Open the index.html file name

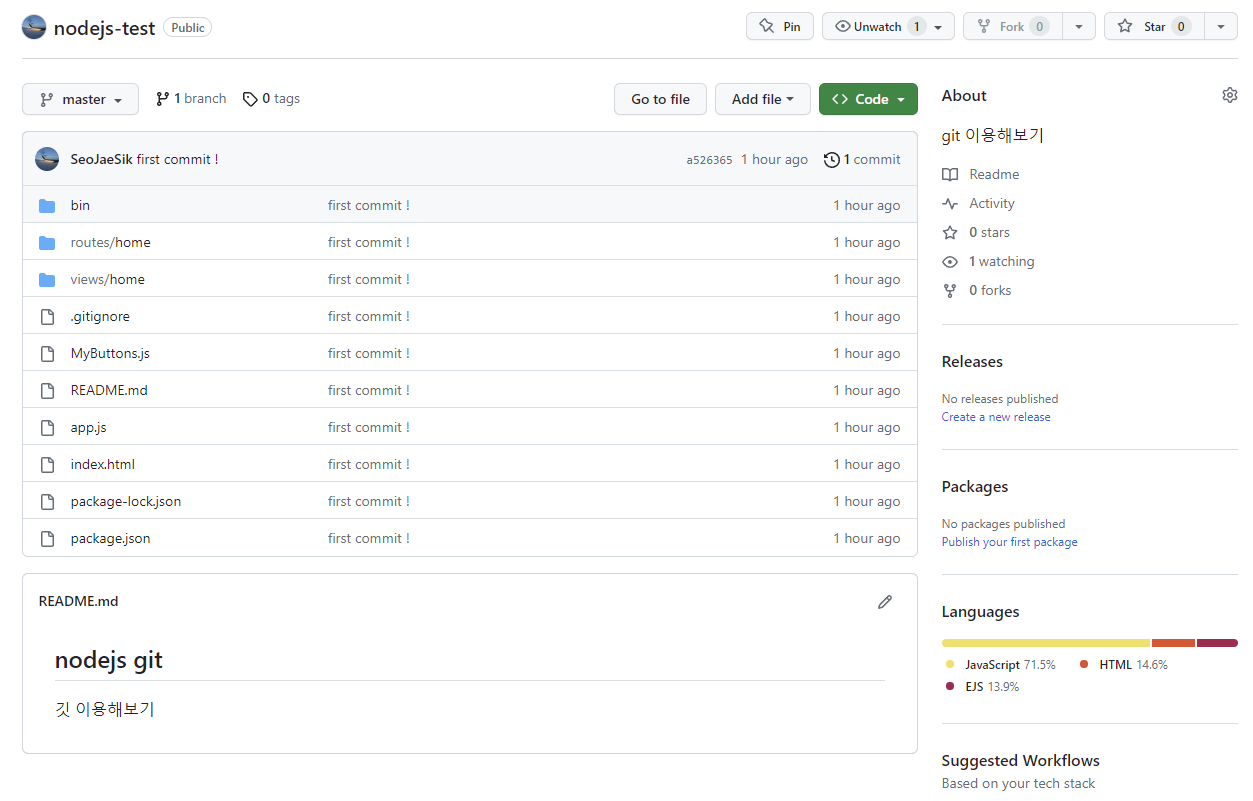[103, 464]
